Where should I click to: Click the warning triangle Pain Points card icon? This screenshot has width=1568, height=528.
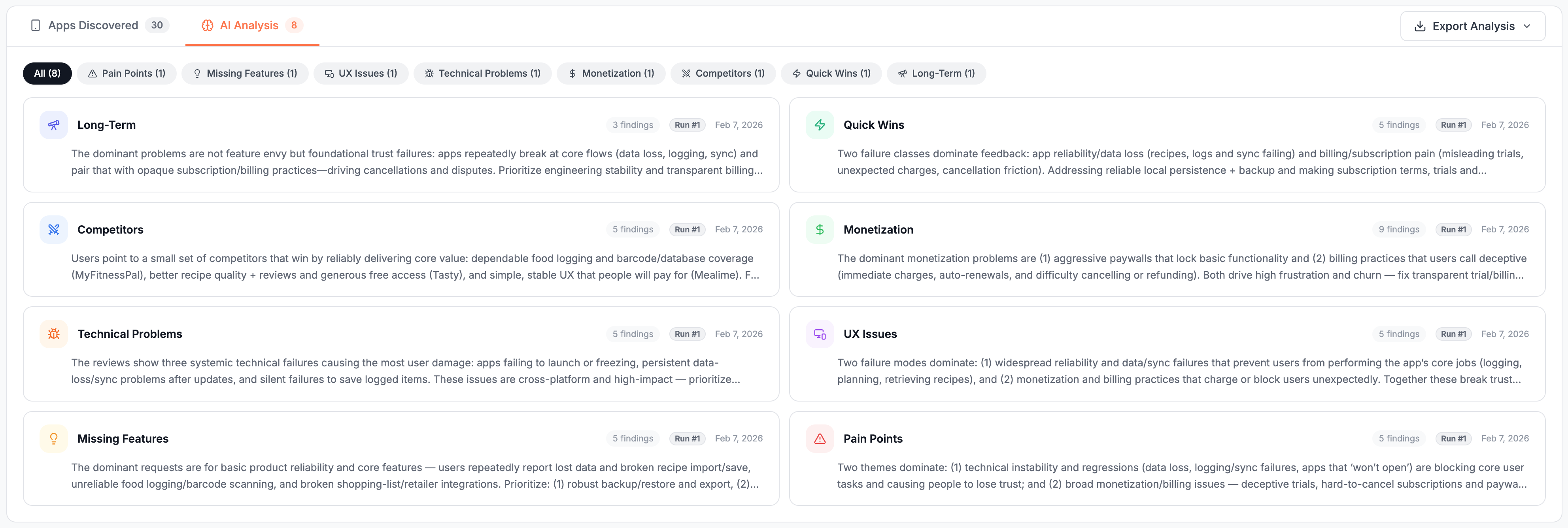[x=819, y=439]
